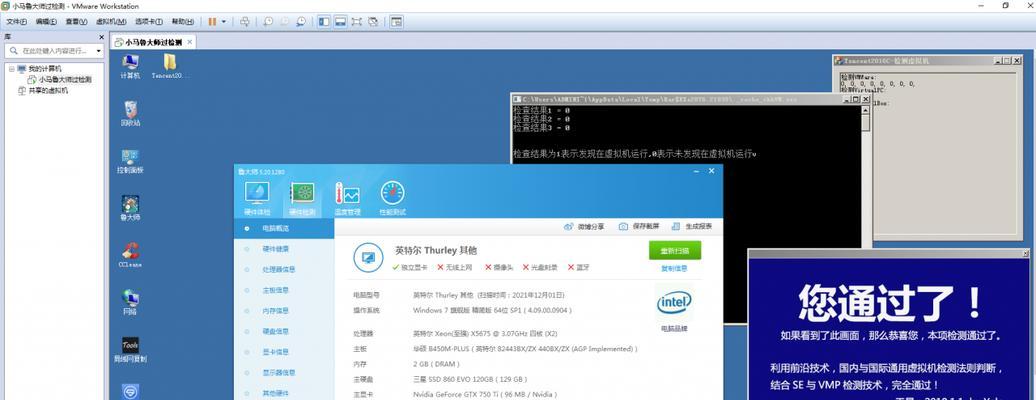Take a snapshot of this virtual machine

click(x=268, y=22)
